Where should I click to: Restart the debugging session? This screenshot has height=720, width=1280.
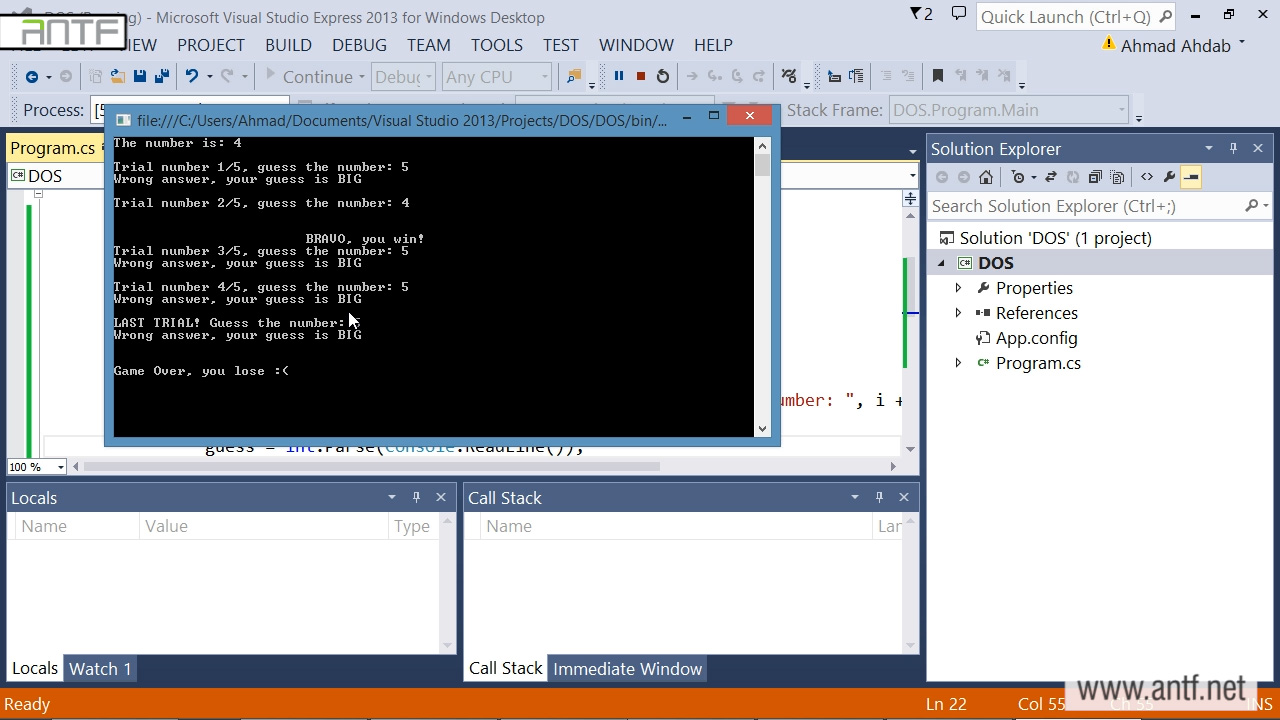(x=662, y=76)
